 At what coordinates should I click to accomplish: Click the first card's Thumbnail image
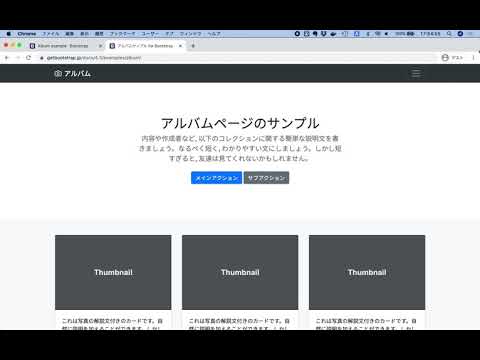113,272
